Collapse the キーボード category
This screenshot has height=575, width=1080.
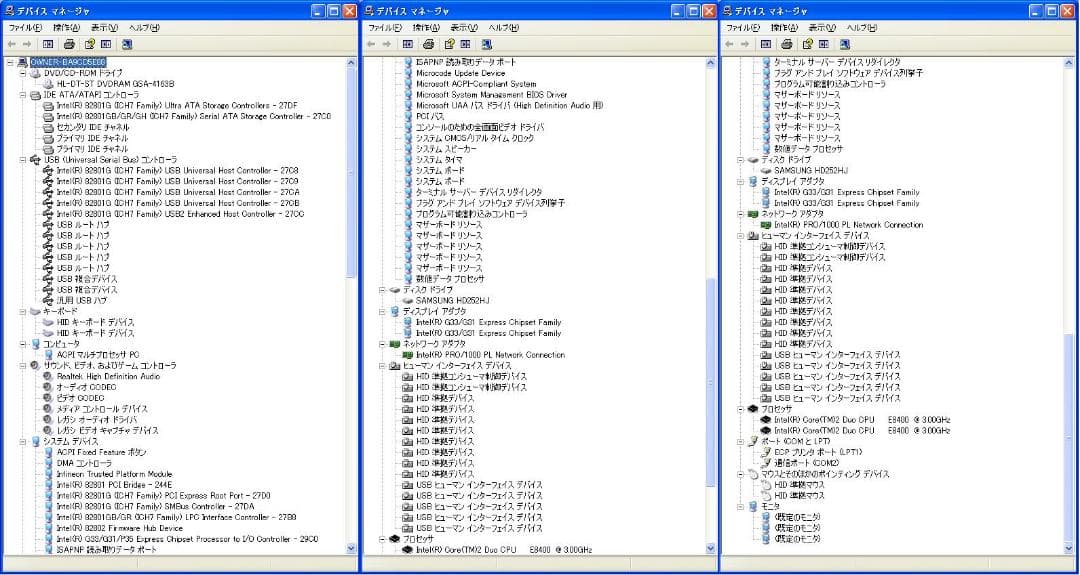click(23, 311)
